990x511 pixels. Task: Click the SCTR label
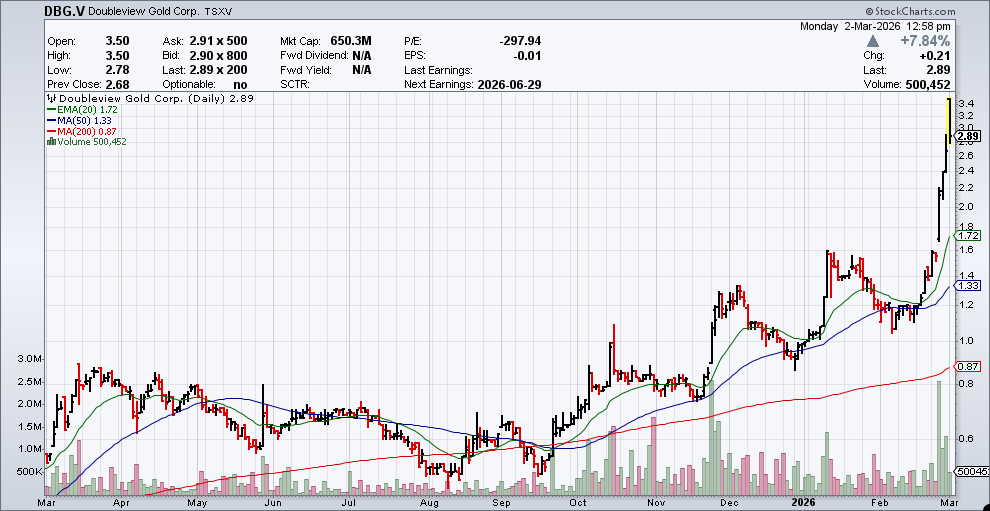[295, 85]
